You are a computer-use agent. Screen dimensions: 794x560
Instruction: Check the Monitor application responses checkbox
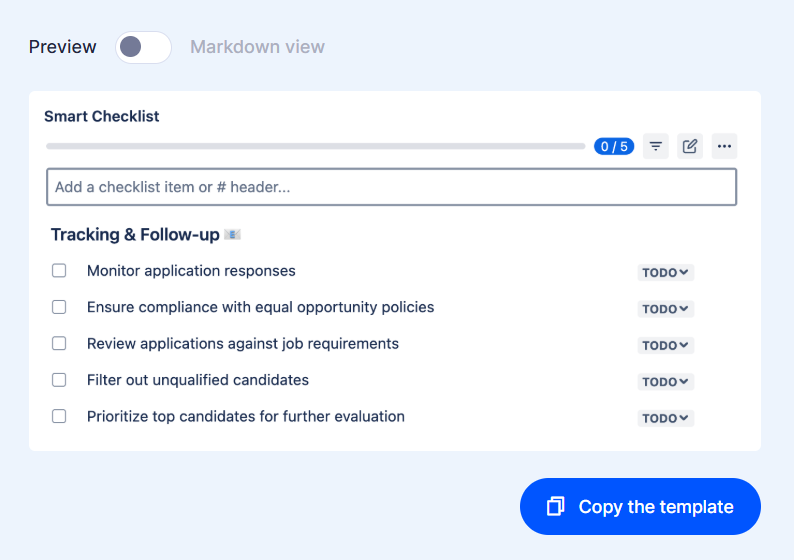tap(59, 271)
